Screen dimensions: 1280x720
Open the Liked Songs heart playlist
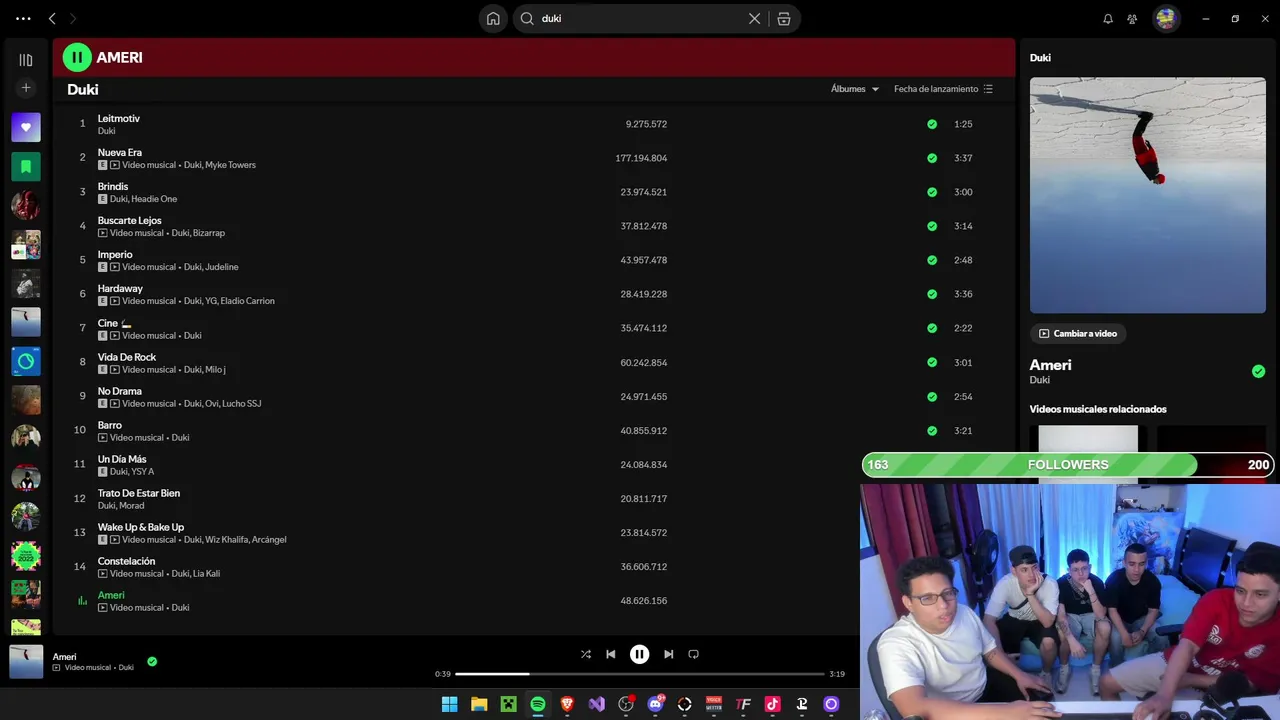pos(26,127)
